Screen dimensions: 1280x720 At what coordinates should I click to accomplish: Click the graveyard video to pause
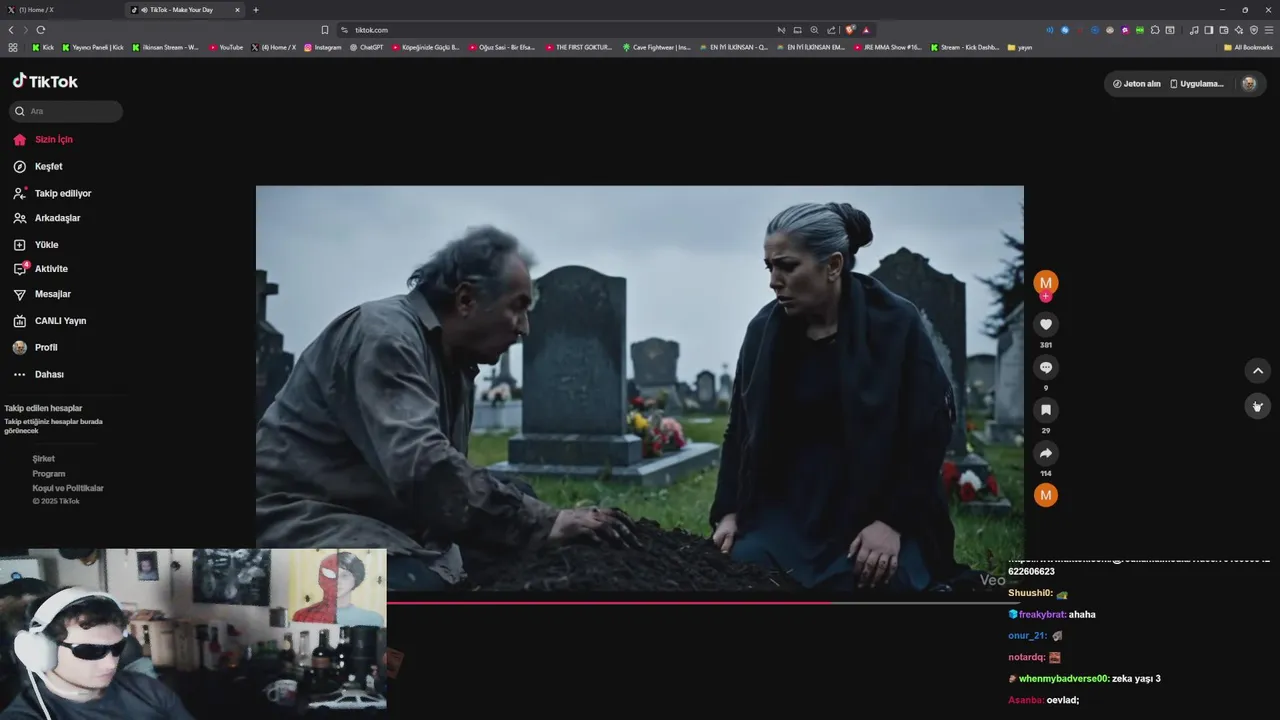pyautogui.click(x=640, y=389)
